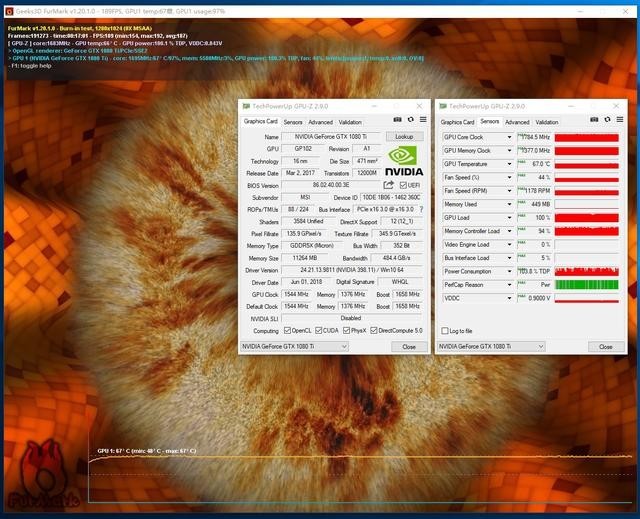640x519 pixels.
Task: Click screenshot camera icon in Sensors window
Action: pos(594,120)
